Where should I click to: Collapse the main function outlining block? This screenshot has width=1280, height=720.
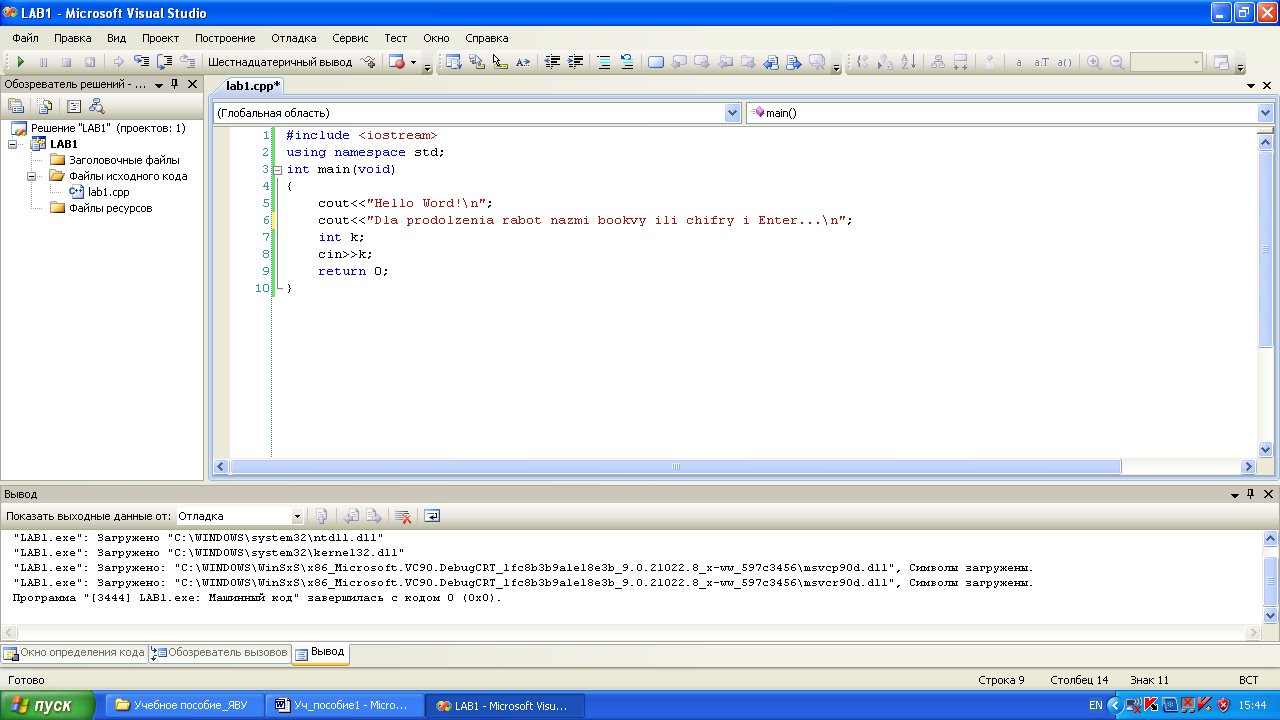tap(277, 169)
